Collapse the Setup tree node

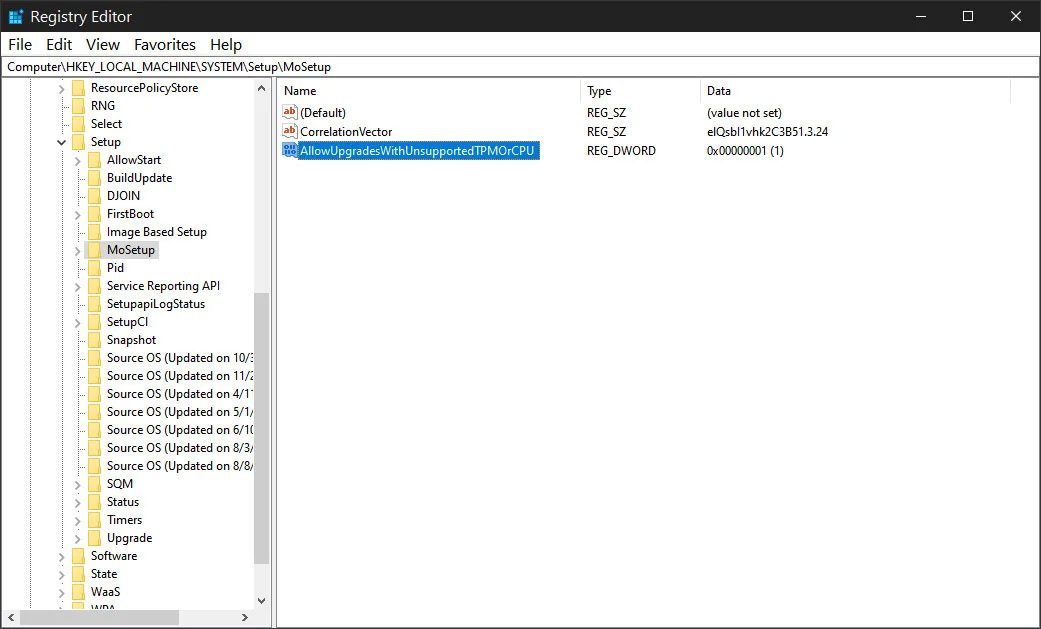62,142
